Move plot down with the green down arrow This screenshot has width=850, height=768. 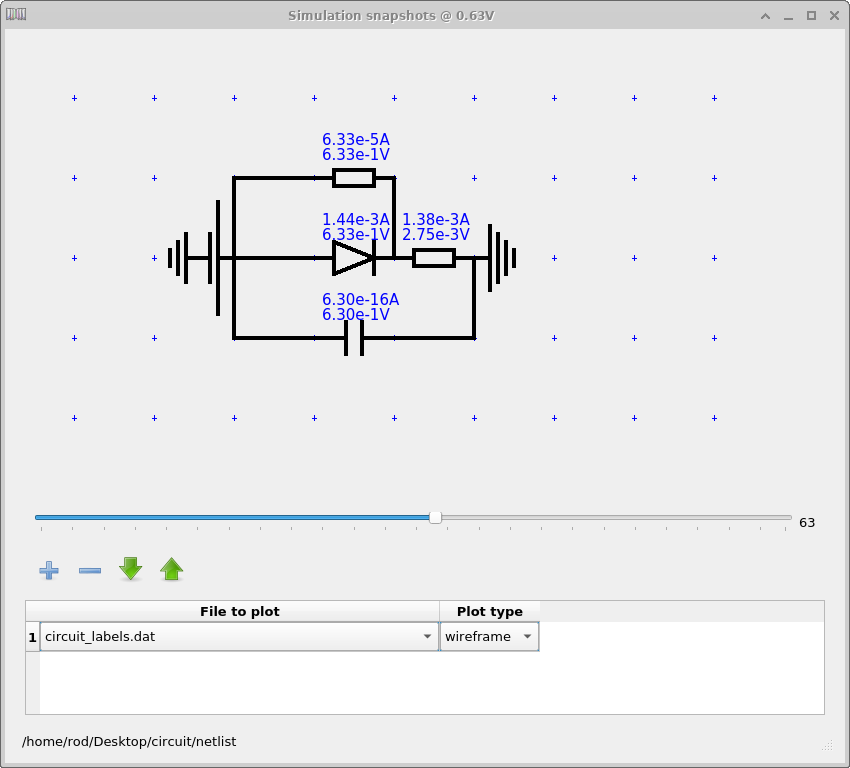click(x=130, y=569)
